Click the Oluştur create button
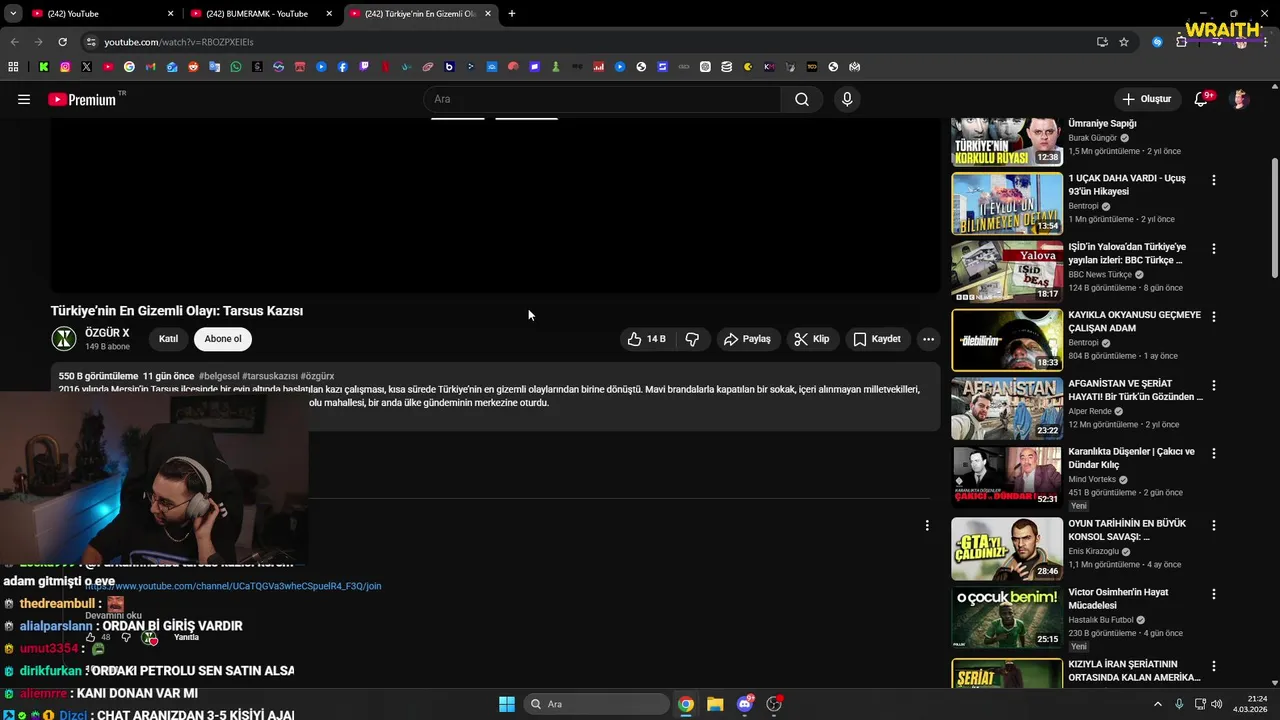1280x720 pixels. click(x=1147, y=99)
